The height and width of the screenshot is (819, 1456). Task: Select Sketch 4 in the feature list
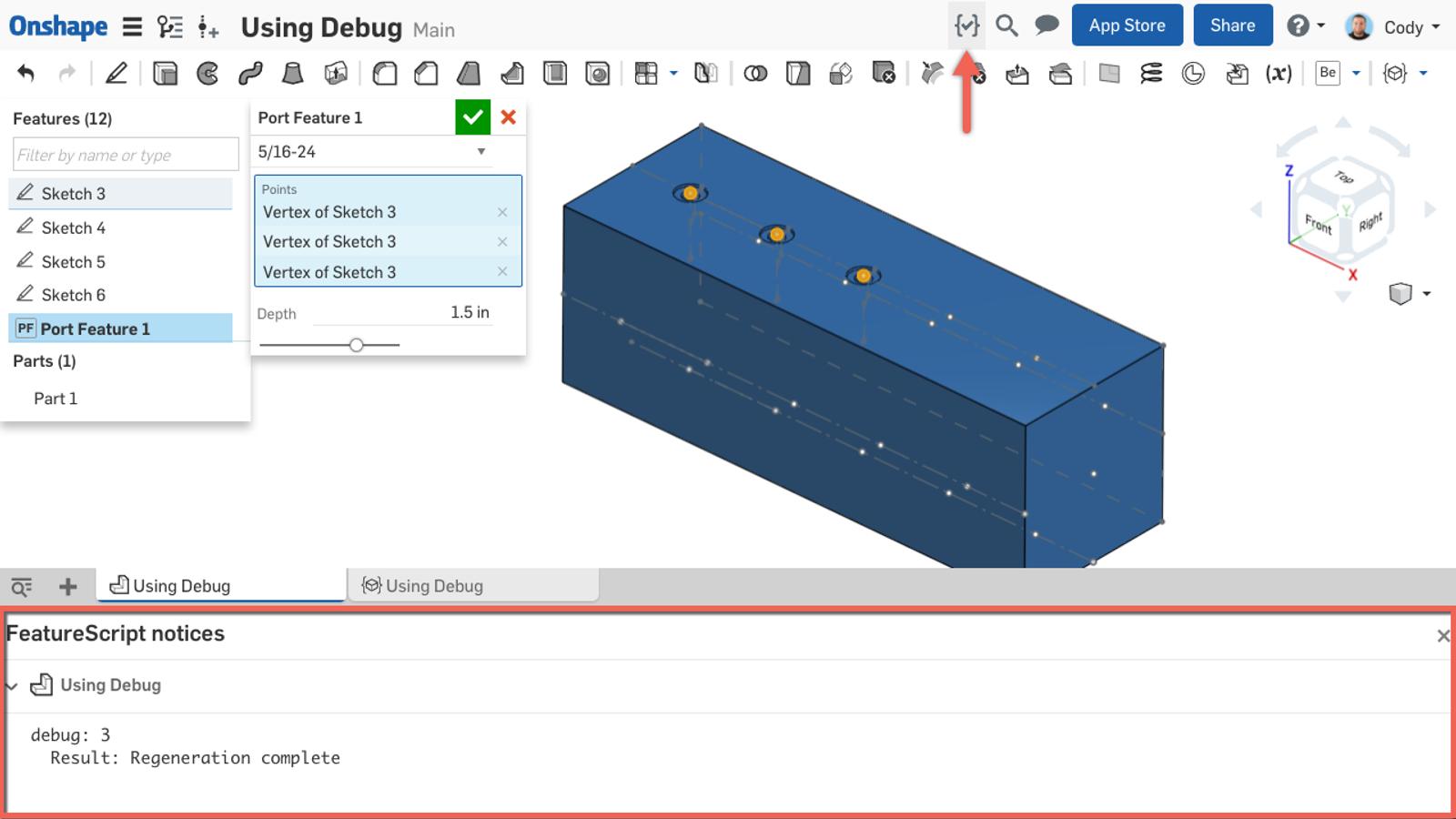point(73,227)
